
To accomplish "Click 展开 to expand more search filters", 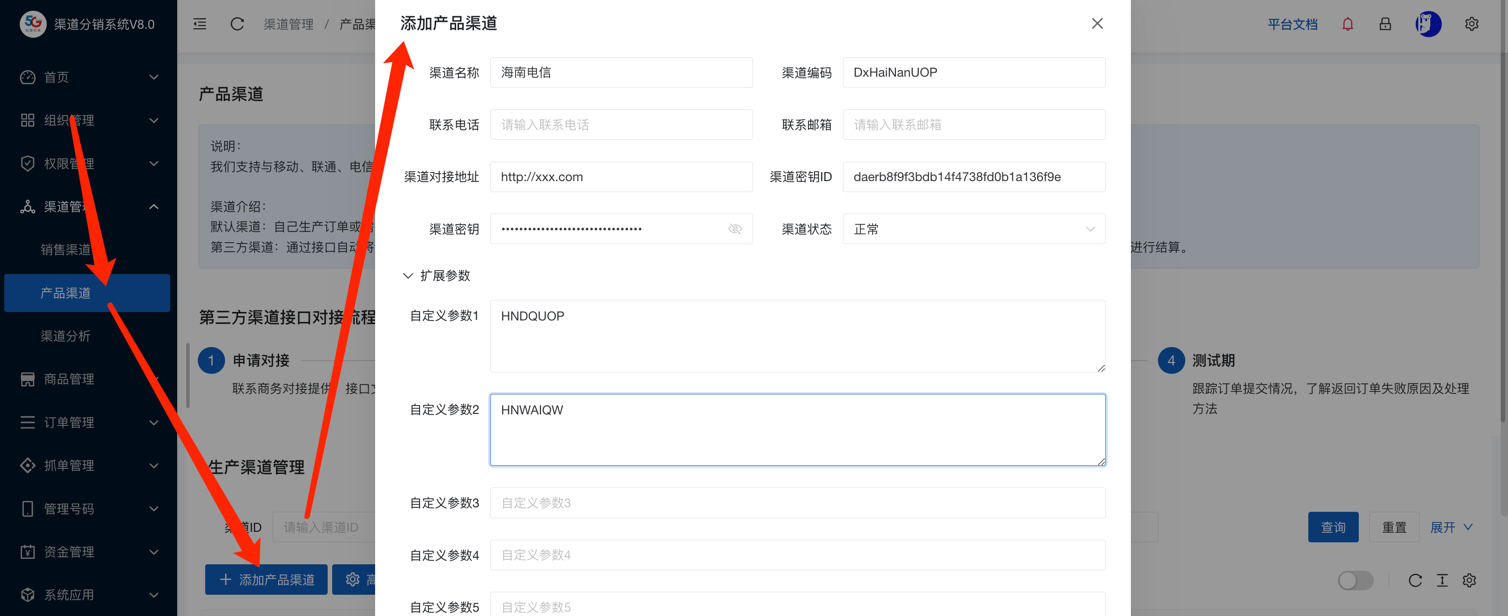I will [x=1445, y=526].
